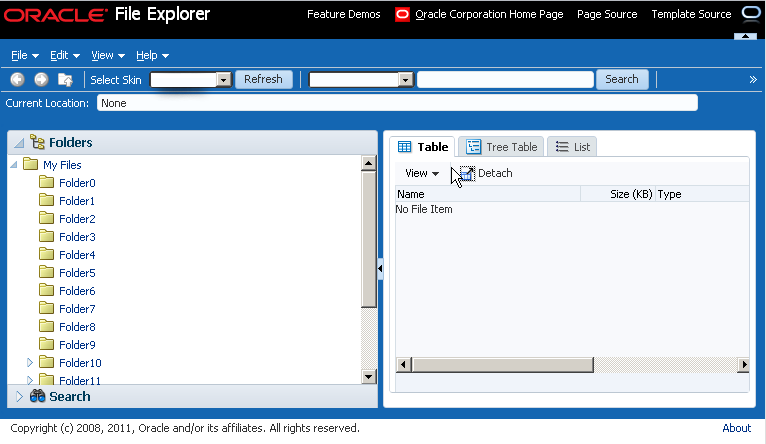Go back with the left arrow icon
766x444 pixels.
coord(18,79)
